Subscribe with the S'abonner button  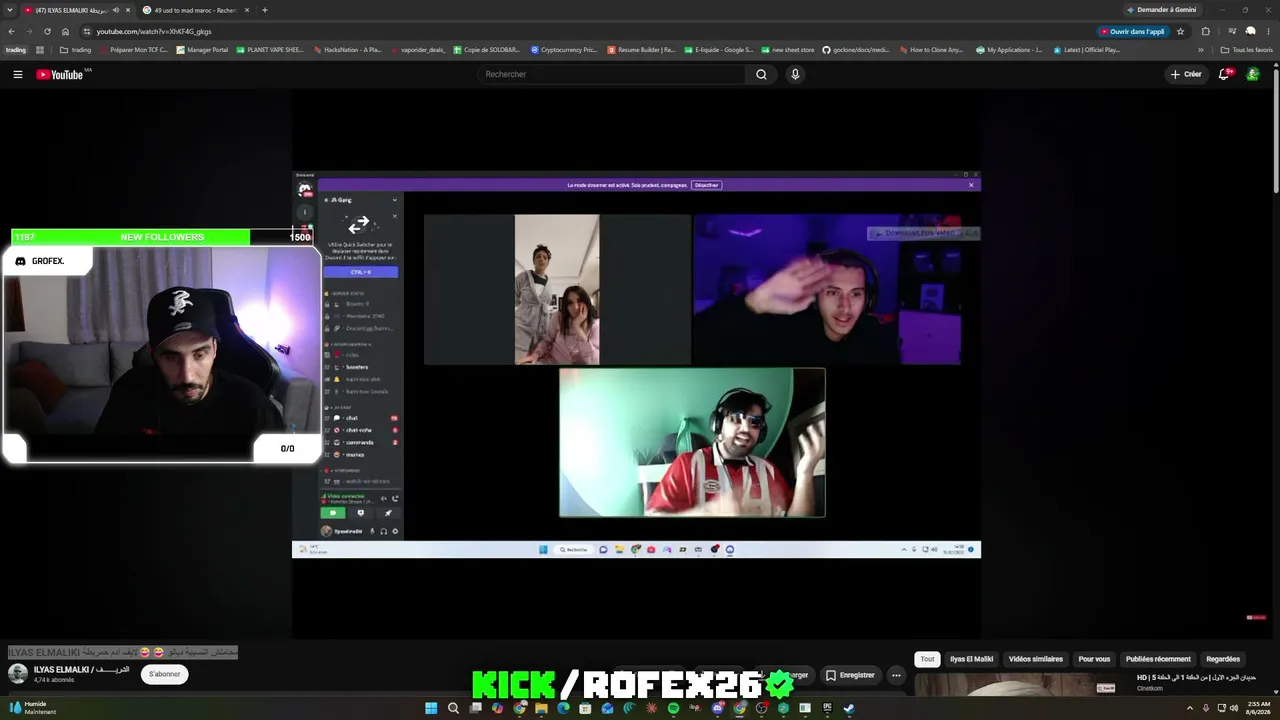click(165, 674)
